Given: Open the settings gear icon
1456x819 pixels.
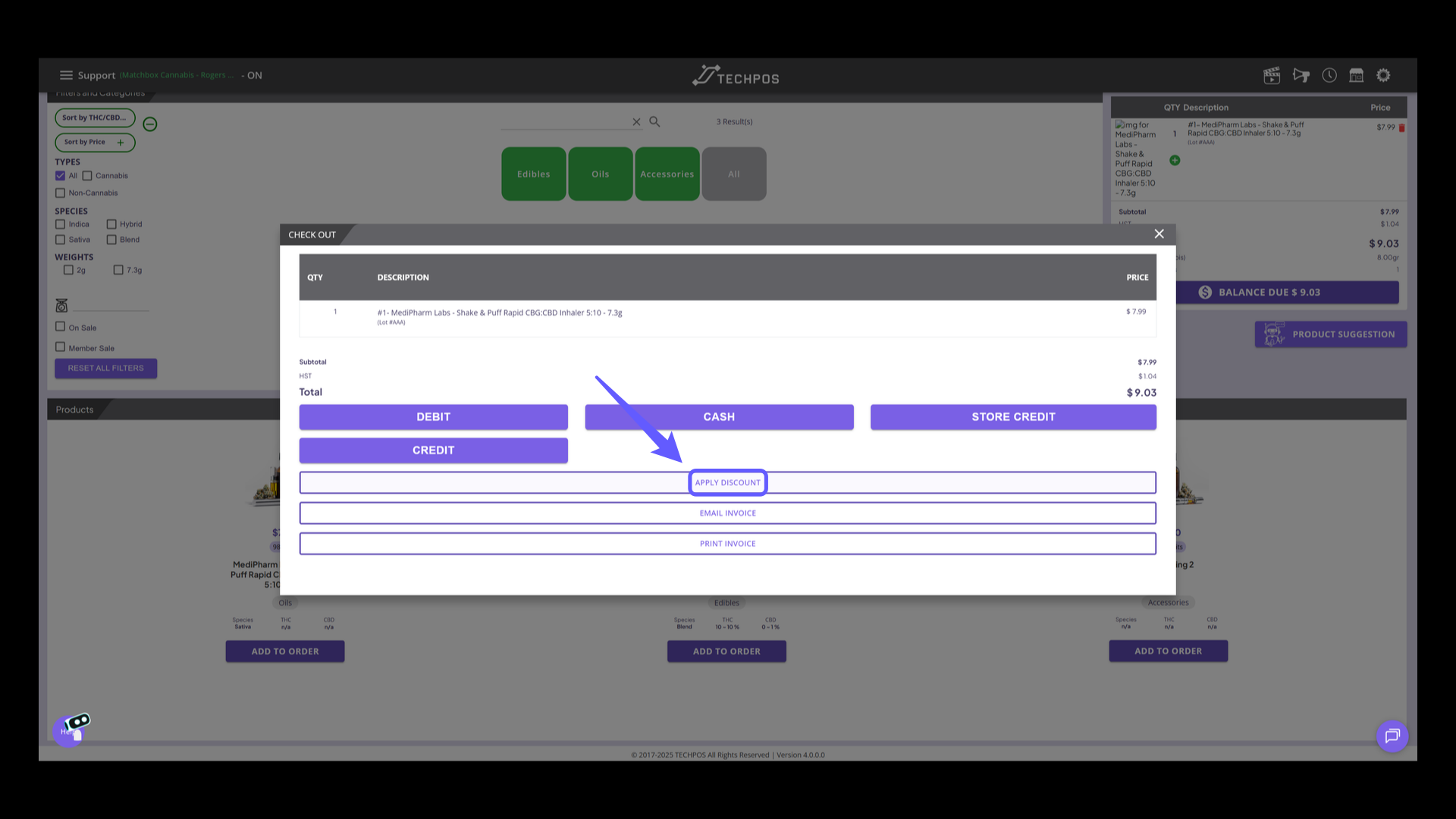Looking at the screenshot, I should 1384,75.
